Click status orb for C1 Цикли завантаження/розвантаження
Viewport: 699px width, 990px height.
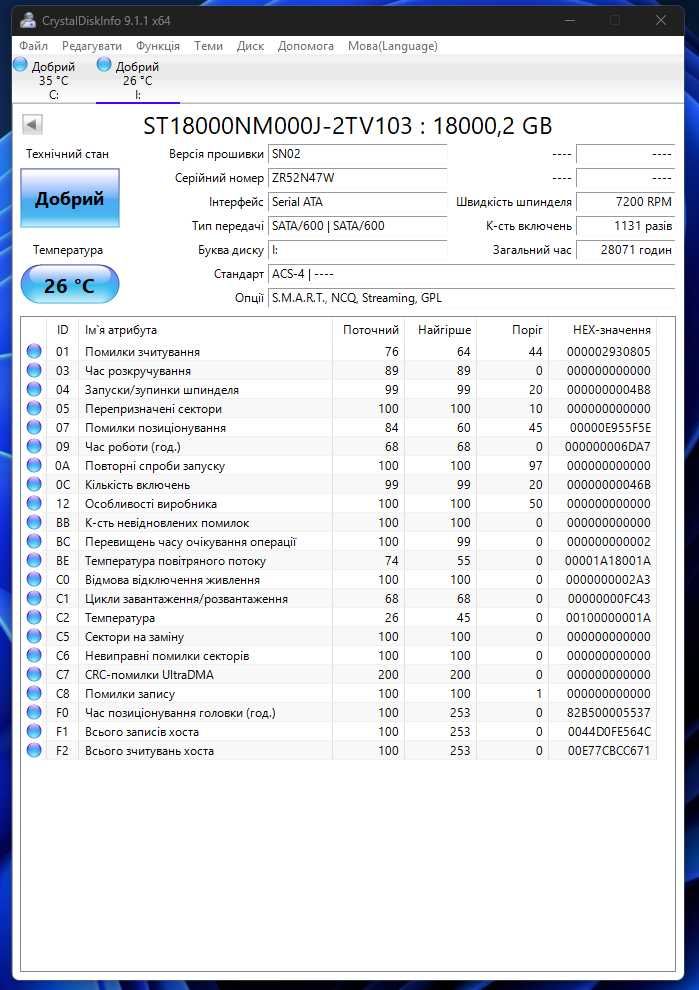34,599
